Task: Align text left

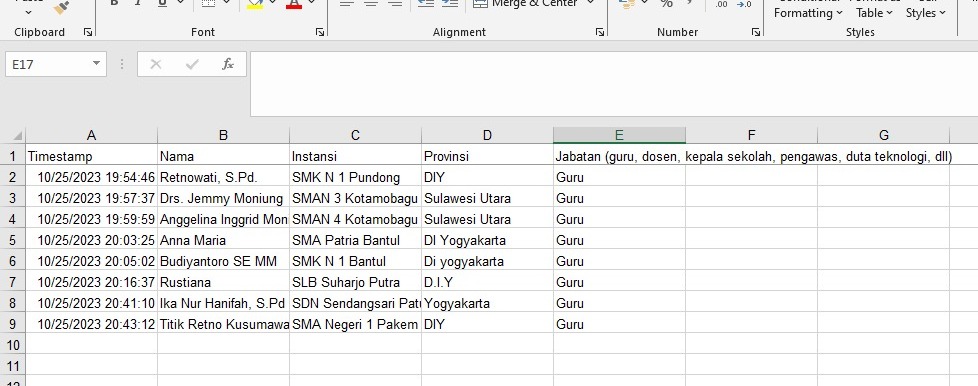Action: tap(347, 4)
